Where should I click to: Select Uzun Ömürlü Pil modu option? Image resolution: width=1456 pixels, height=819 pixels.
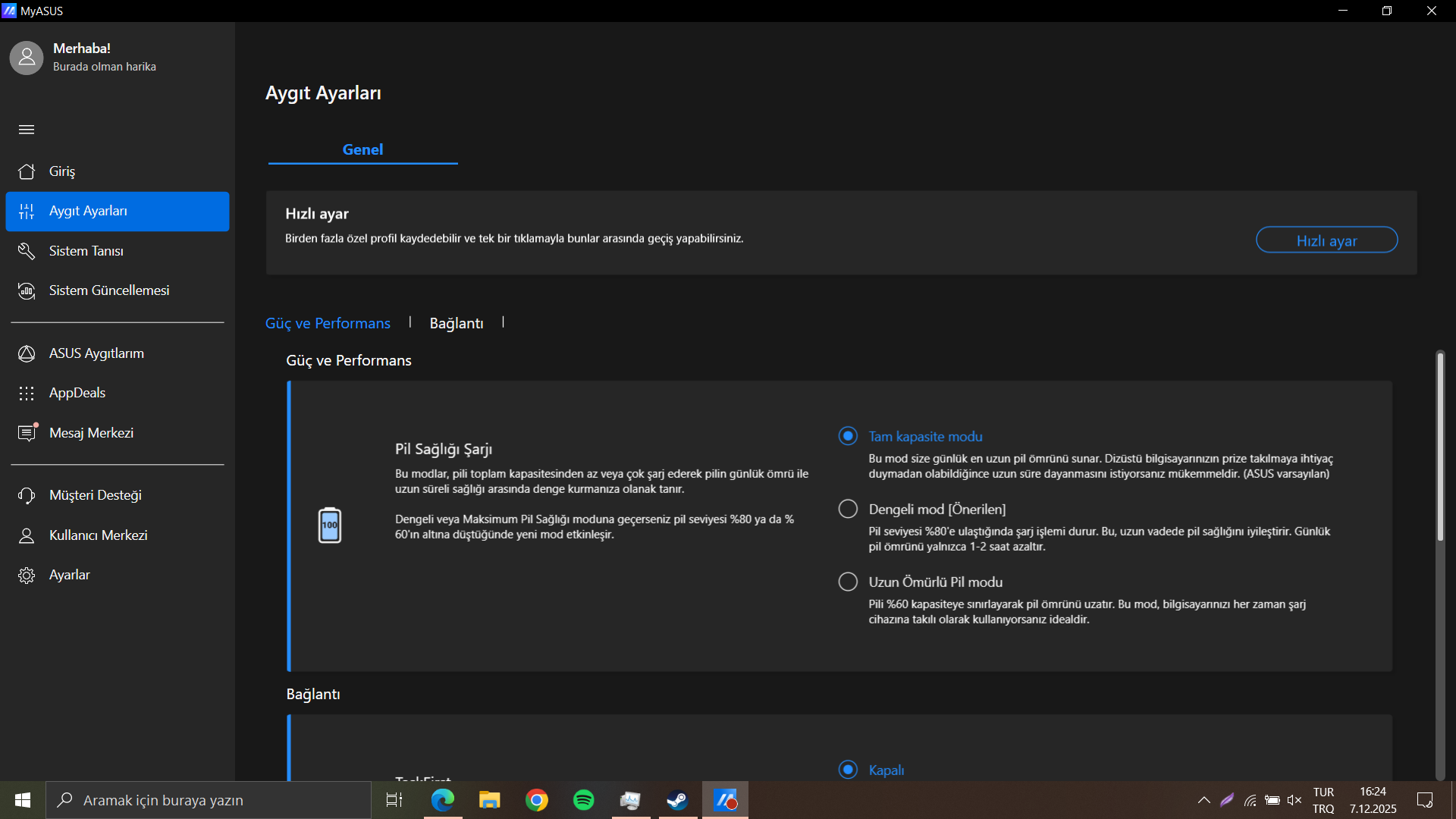[848, 582]
